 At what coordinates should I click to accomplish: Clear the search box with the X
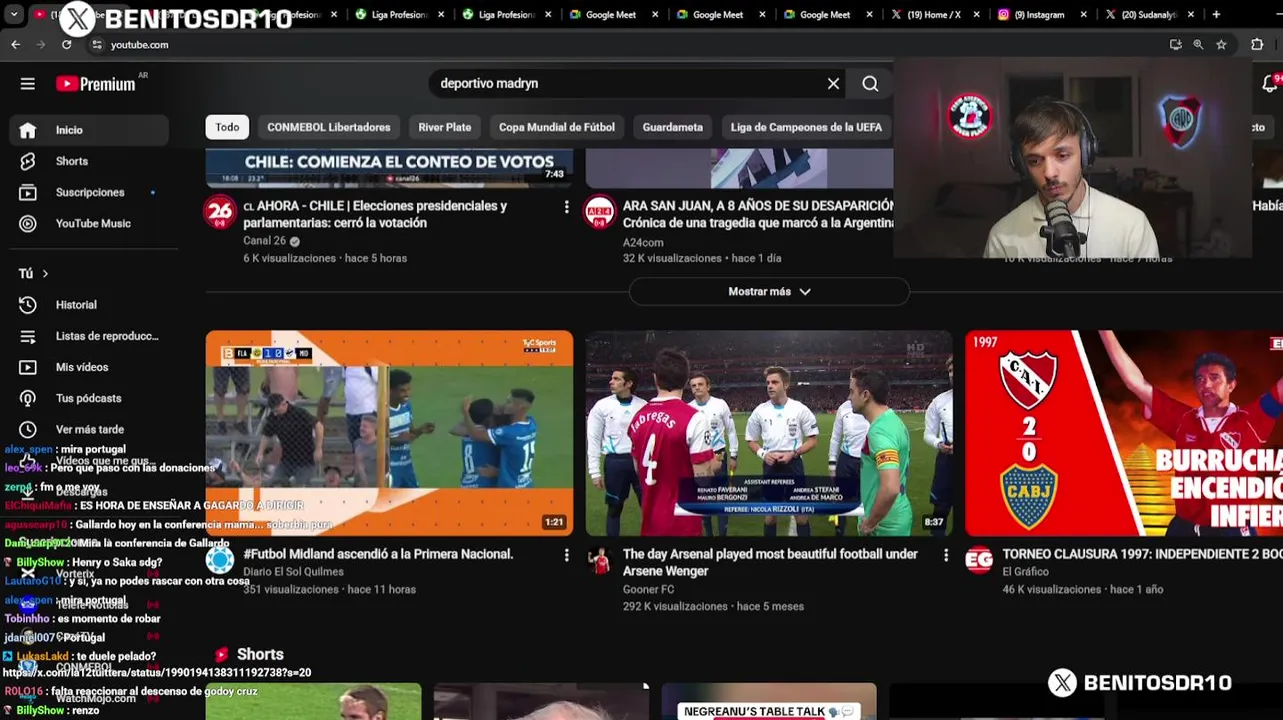pos(833,84)
